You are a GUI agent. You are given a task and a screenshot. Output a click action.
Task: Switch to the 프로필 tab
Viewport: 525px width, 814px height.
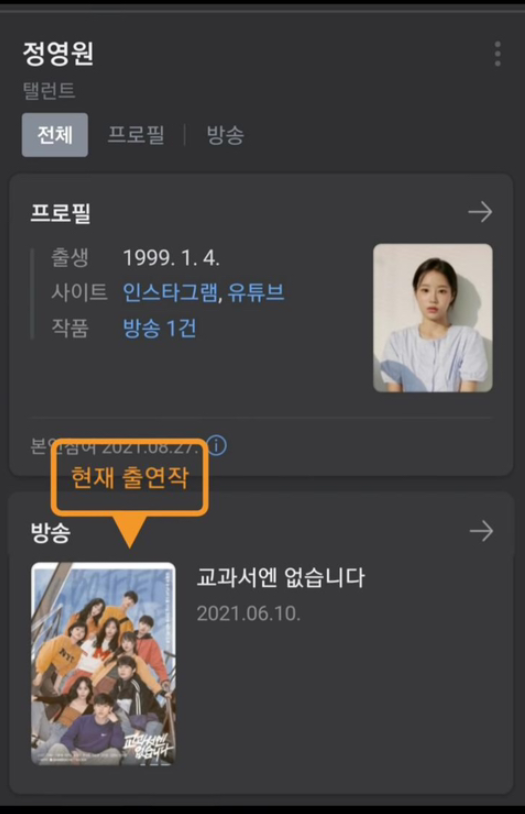[x=136, y=135]
